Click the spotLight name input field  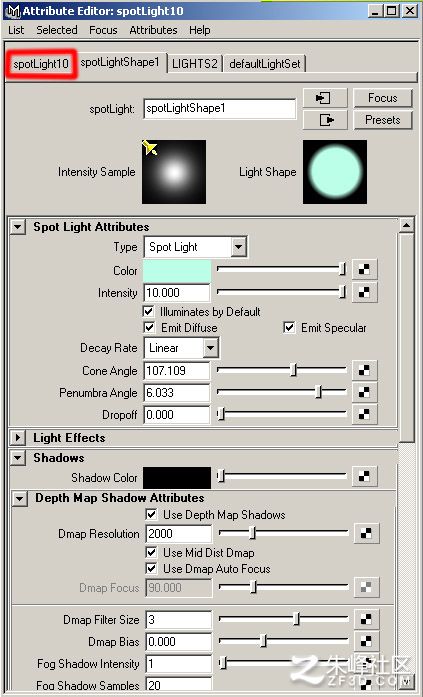pos(220,109)
